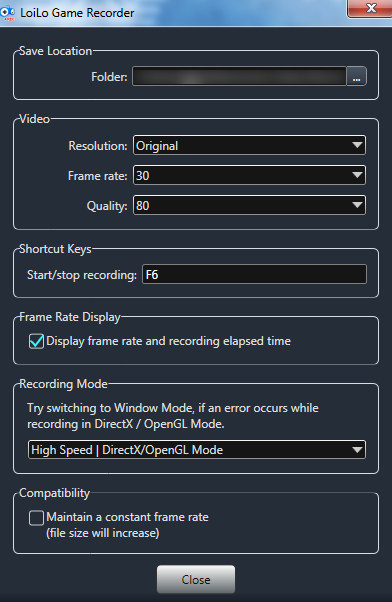Click the 'Folder:' label
The height and width of the screenshot is (602, 392).
[109, 77]
